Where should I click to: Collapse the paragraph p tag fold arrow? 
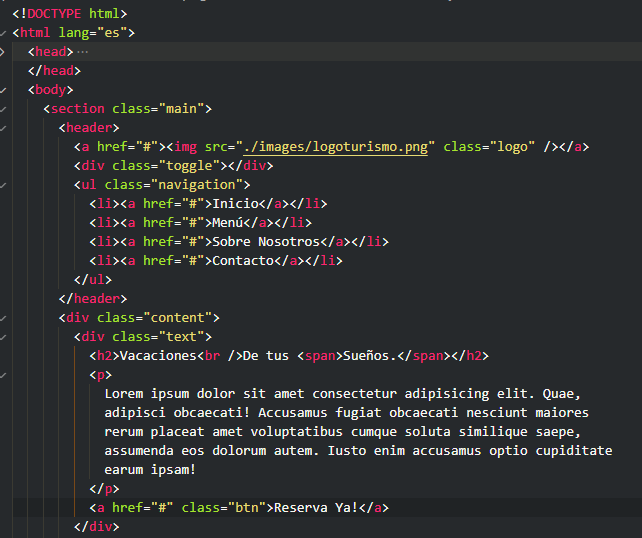(3, 375)
